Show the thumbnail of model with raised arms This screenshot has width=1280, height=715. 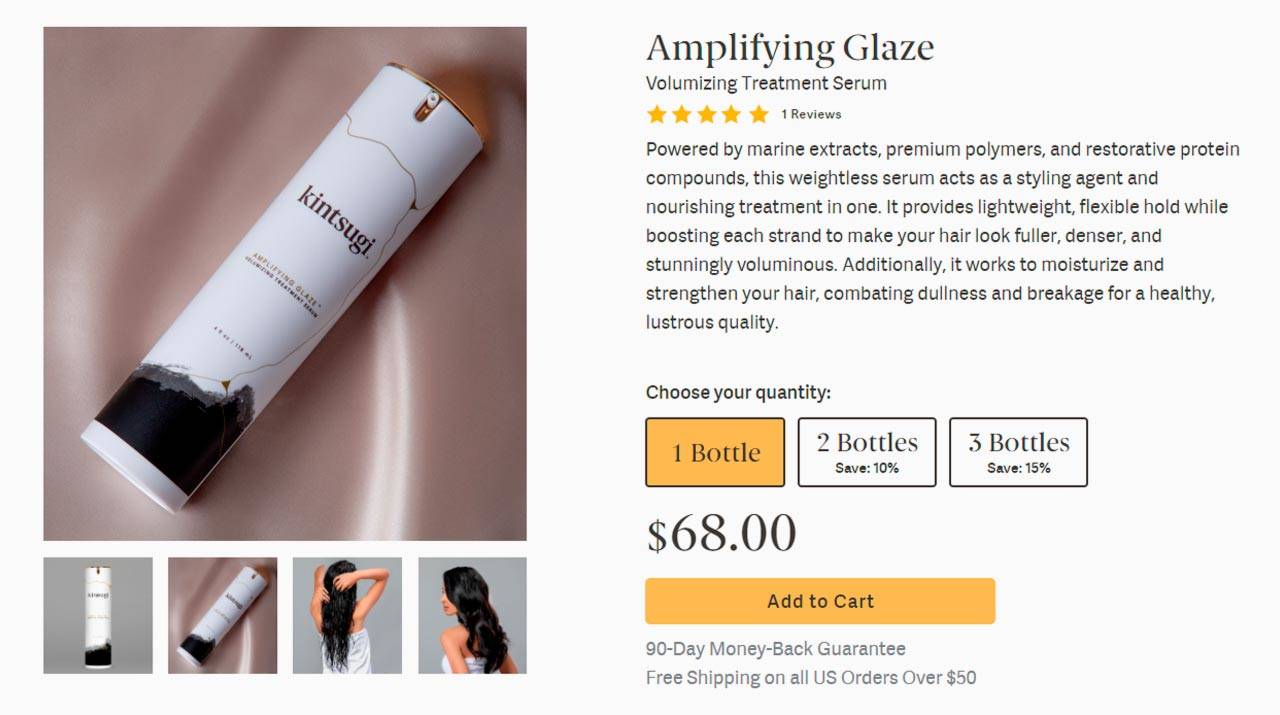[347, 615]
